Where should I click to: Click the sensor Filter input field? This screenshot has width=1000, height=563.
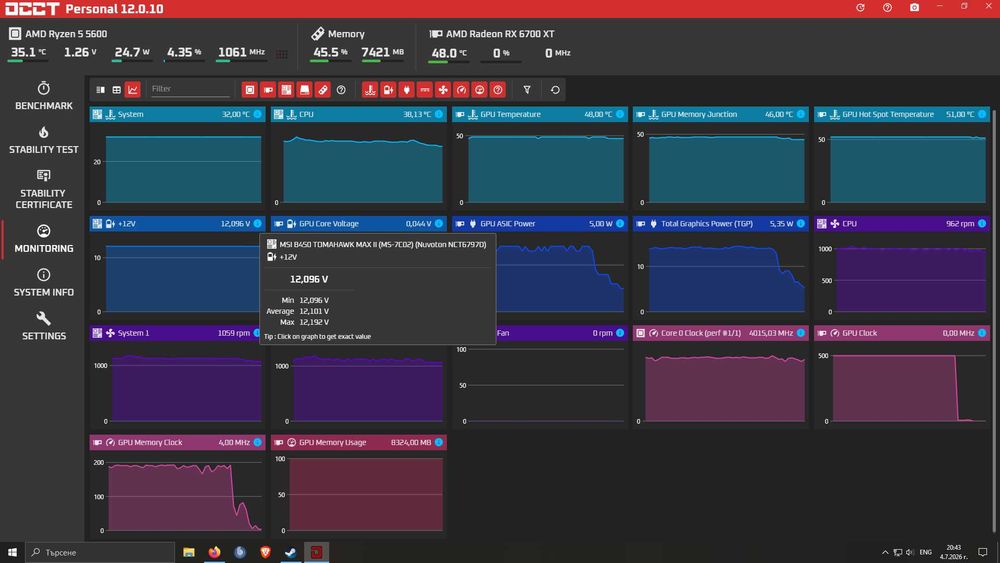189,89
